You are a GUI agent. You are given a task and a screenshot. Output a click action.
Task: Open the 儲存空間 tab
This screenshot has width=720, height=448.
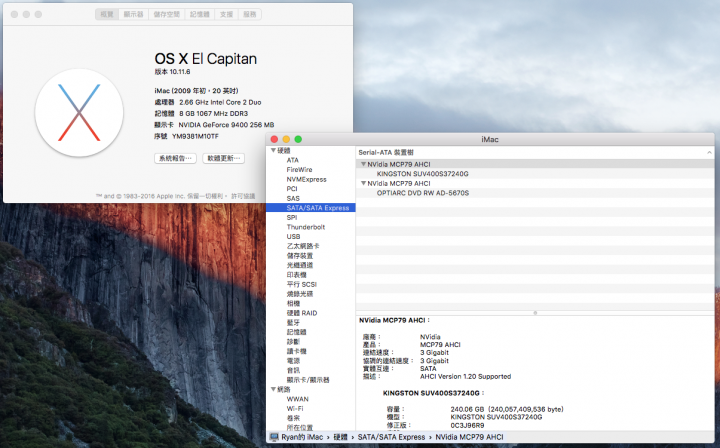166,14
